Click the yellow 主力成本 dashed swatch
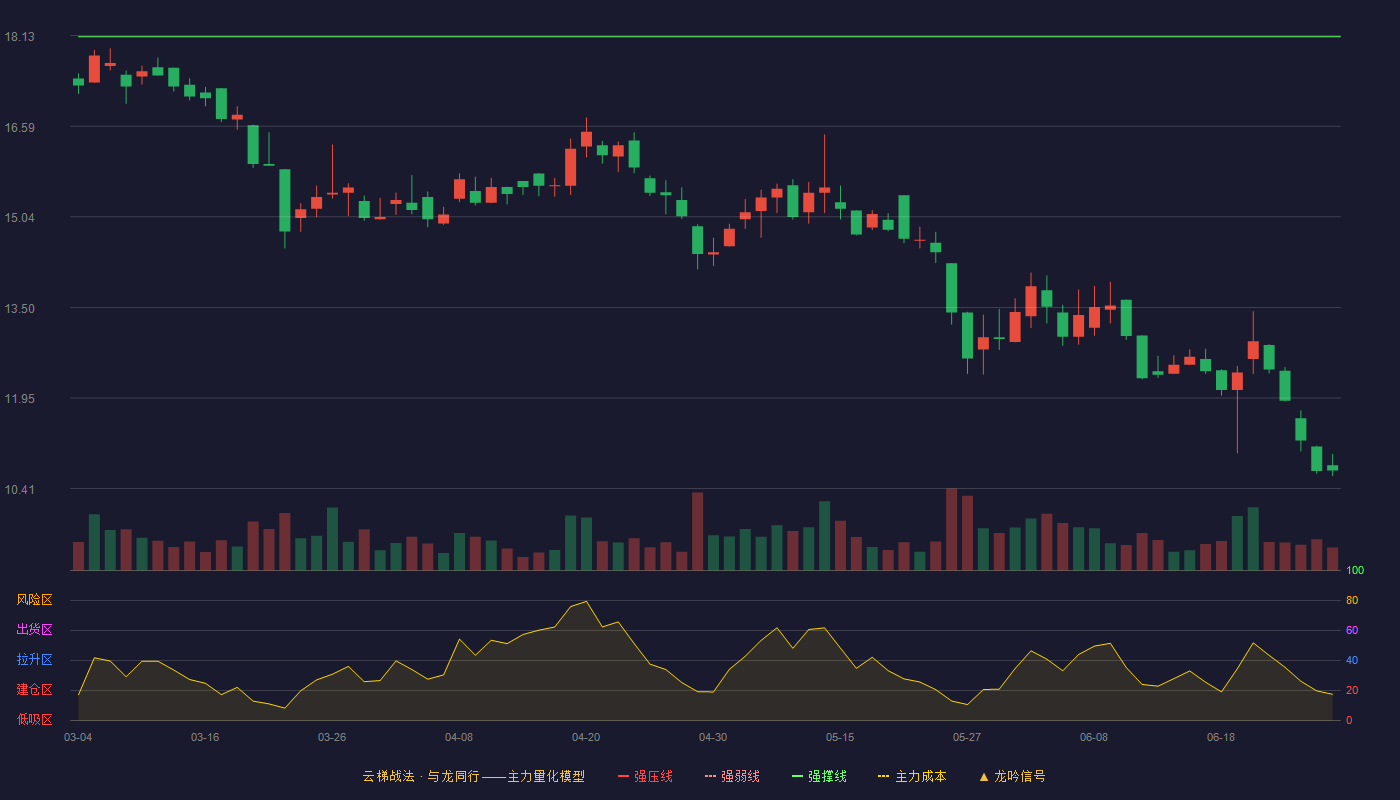 click(883, 776)
